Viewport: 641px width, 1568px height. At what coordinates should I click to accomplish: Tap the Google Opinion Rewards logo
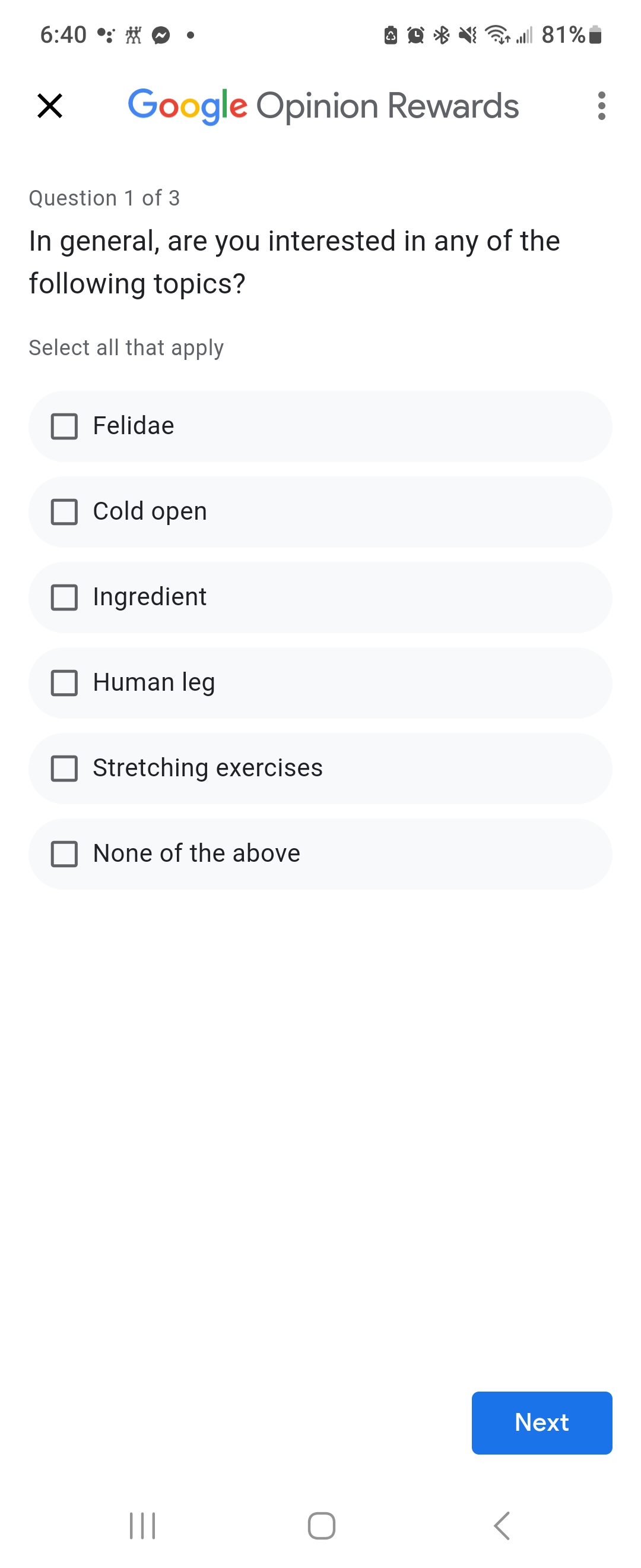click(323, 106)
